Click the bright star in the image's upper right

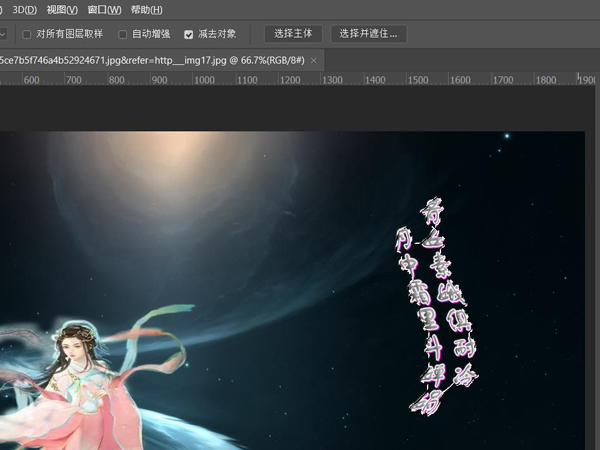pos(507,137)
